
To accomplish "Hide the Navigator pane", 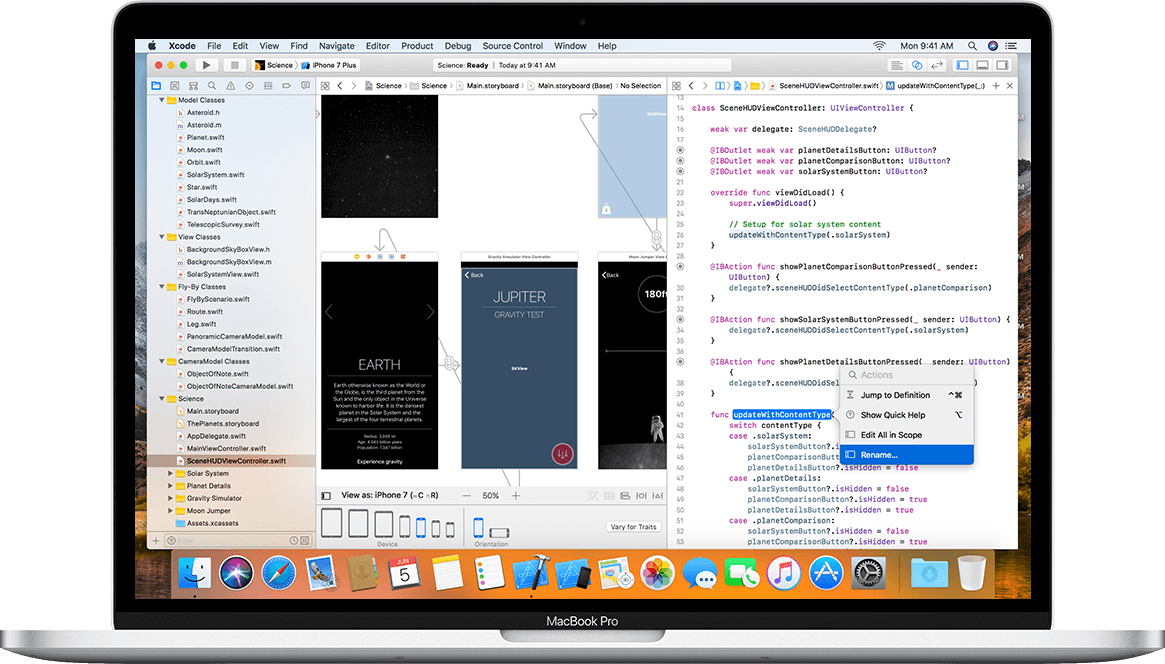I will tap(963, 65).
